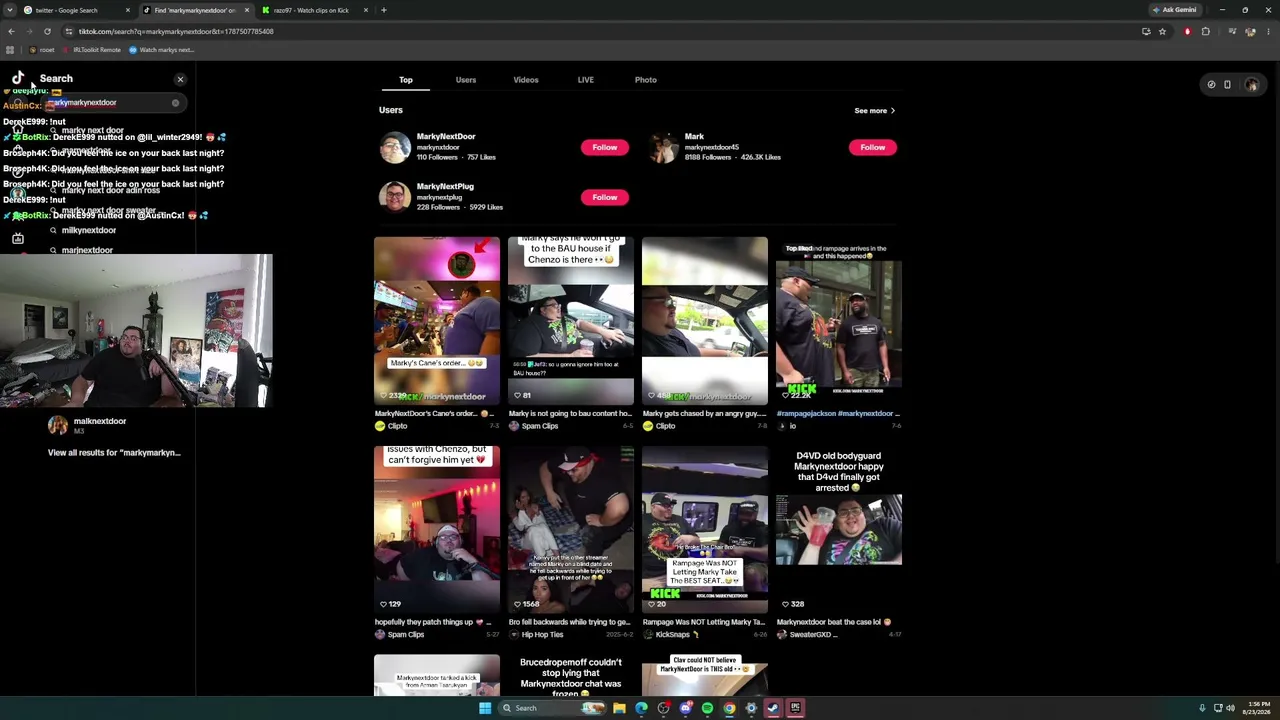Select the marjnextdoor search suggestion
1280x720 pixels.
87,250
